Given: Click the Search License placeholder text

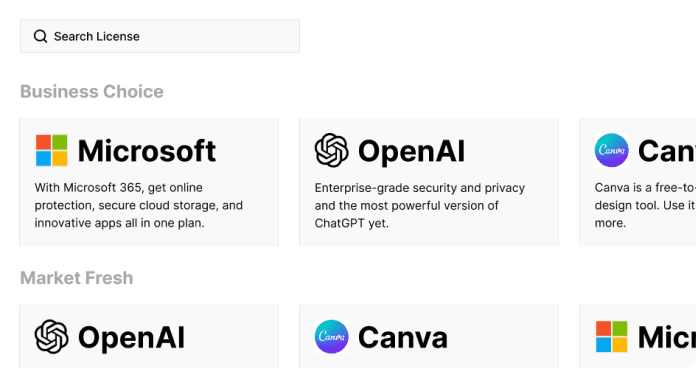Looking at the screenshot, I should coord(97,36).
